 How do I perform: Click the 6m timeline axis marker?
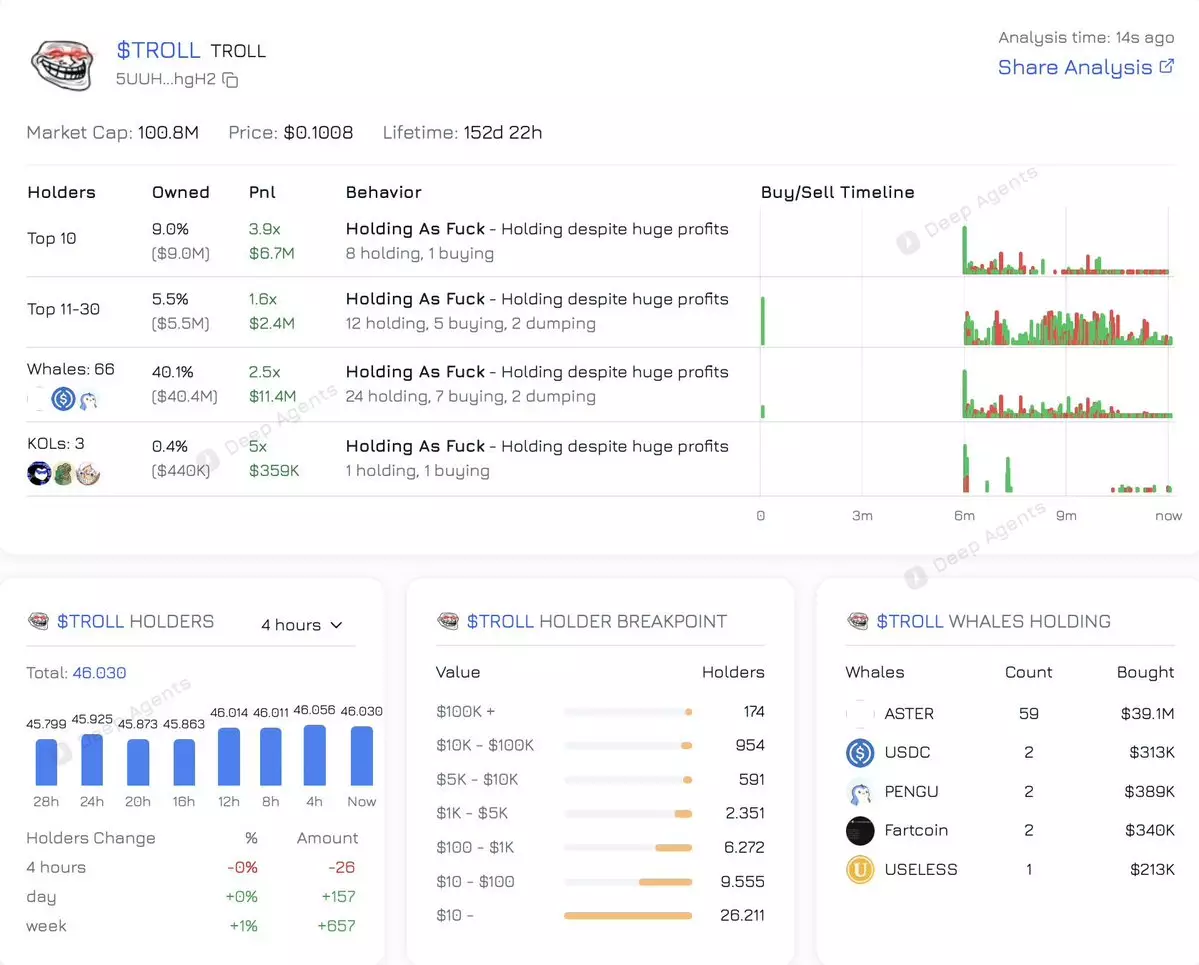click(x=964, y=516)
